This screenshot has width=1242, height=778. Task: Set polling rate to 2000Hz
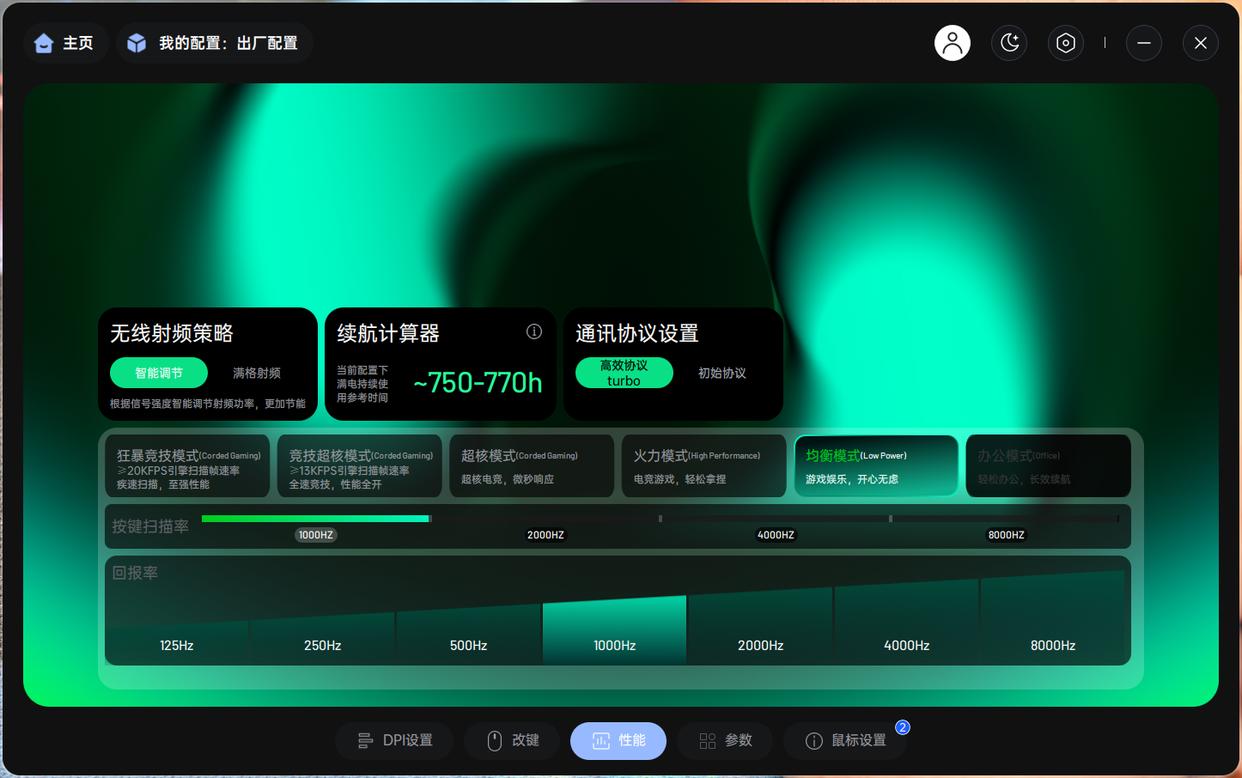point(761,626)
